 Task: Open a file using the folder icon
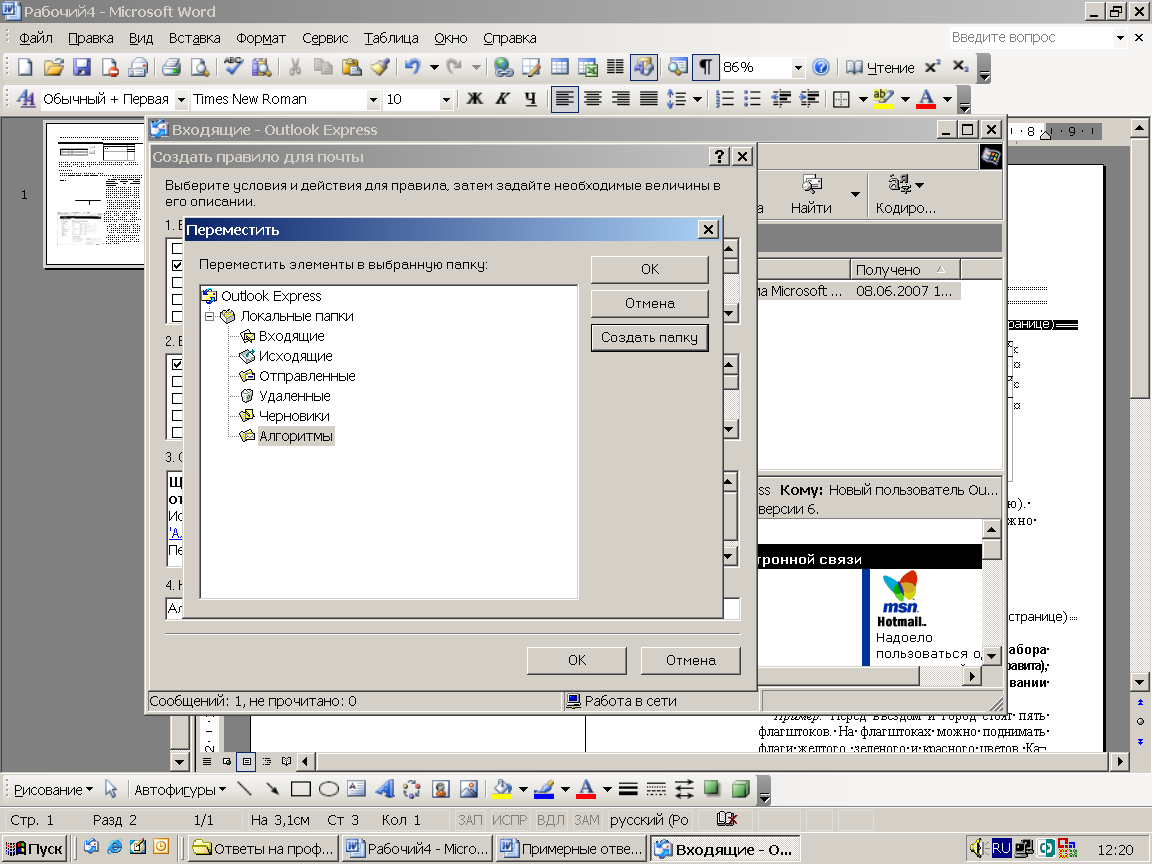(x=53, y=68)
